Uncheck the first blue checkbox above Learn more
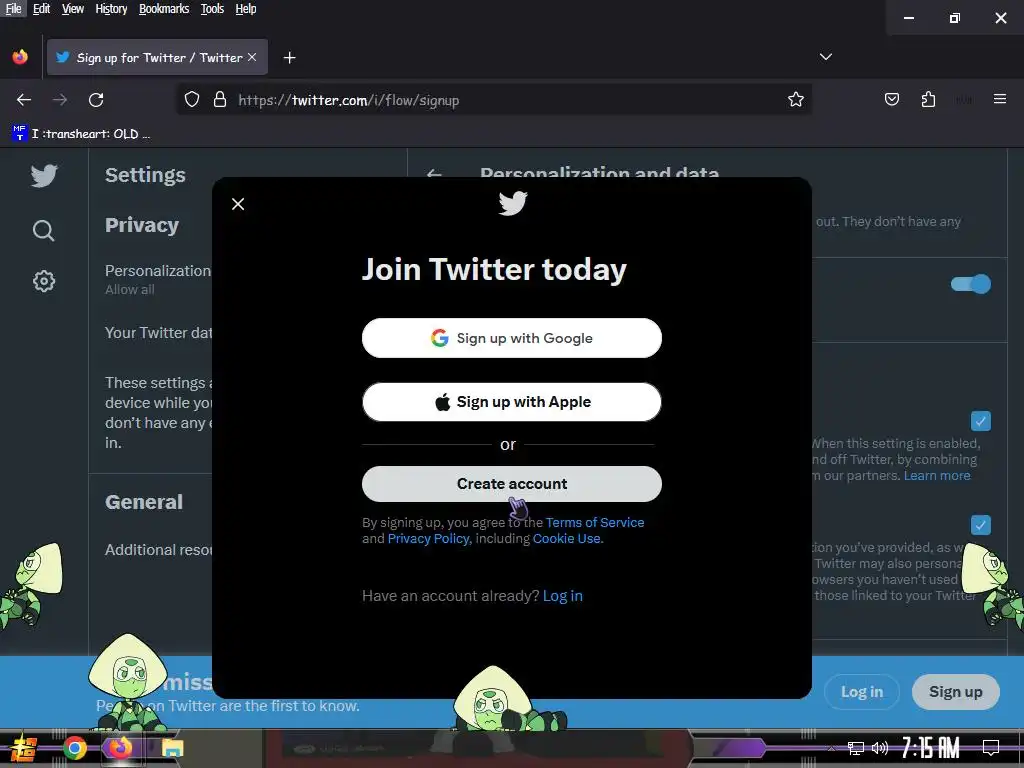The height and width of the screenshot is (768, 1024). [x=980, y=421]
